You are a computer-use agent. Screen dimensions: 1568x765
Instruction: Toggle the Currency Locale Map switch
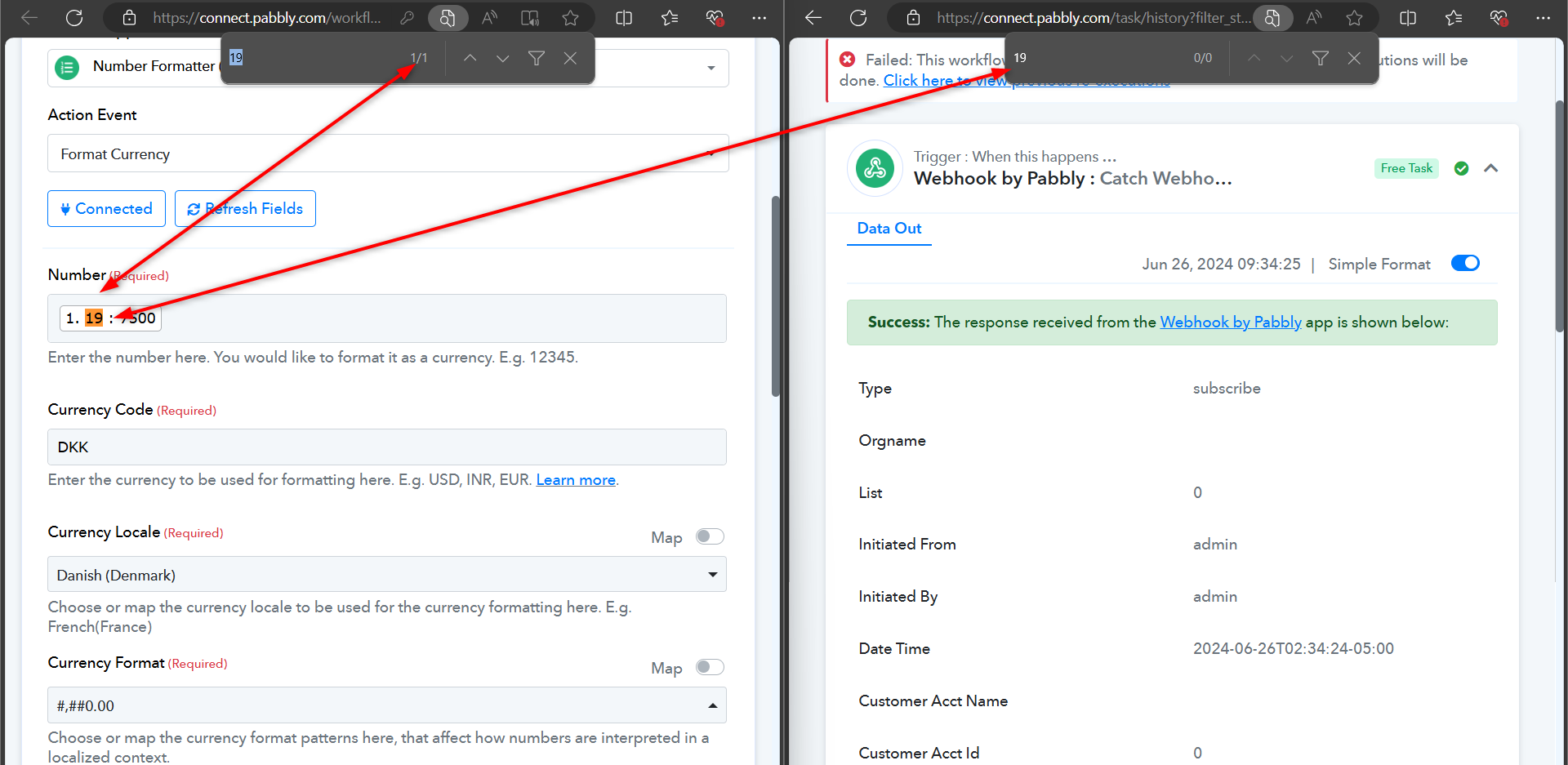tap(710, 536)
